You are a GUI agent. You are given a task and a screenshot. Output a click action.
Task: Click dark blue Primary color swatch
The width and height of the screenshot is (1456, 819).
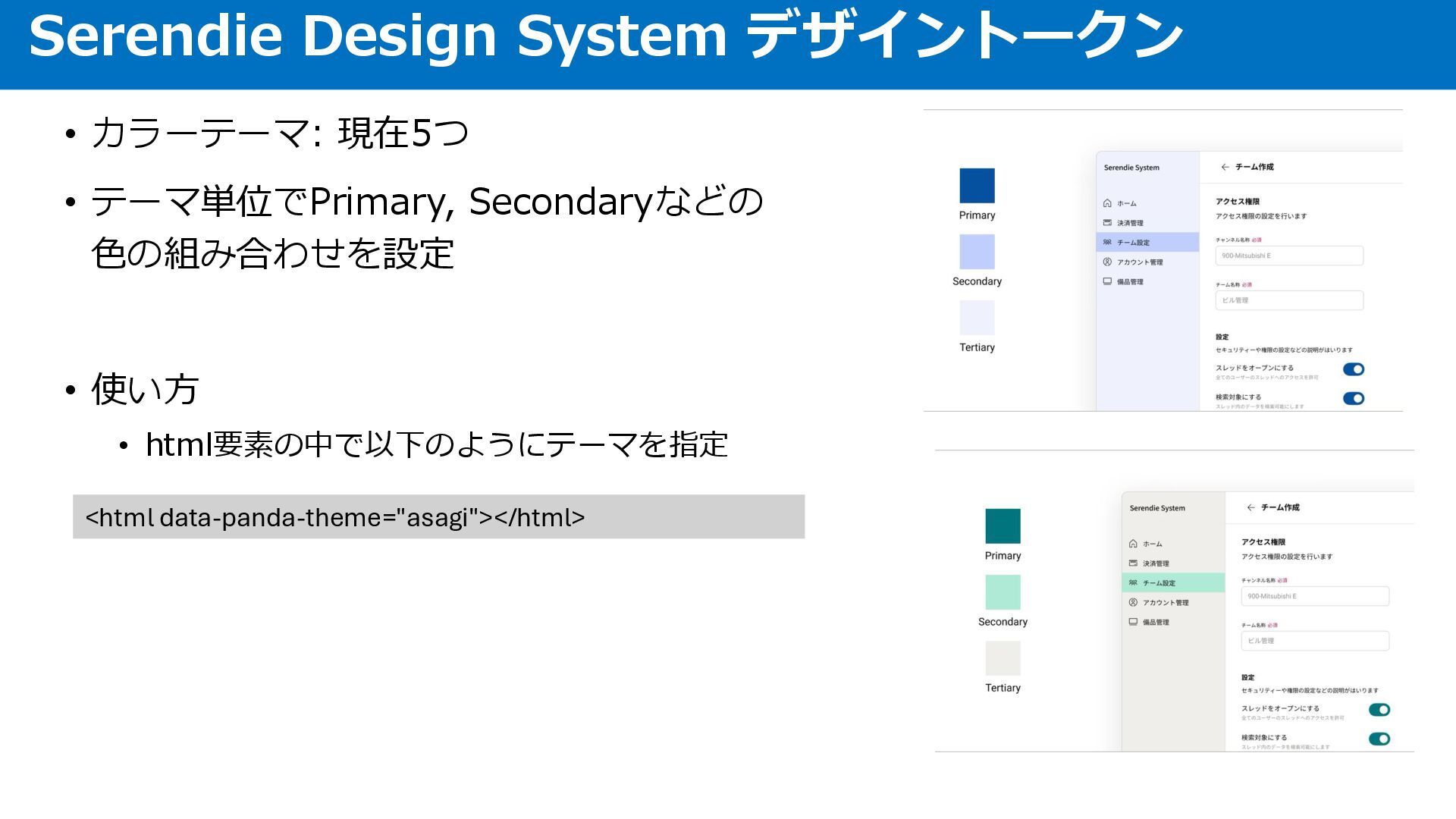tap(977, 186)
